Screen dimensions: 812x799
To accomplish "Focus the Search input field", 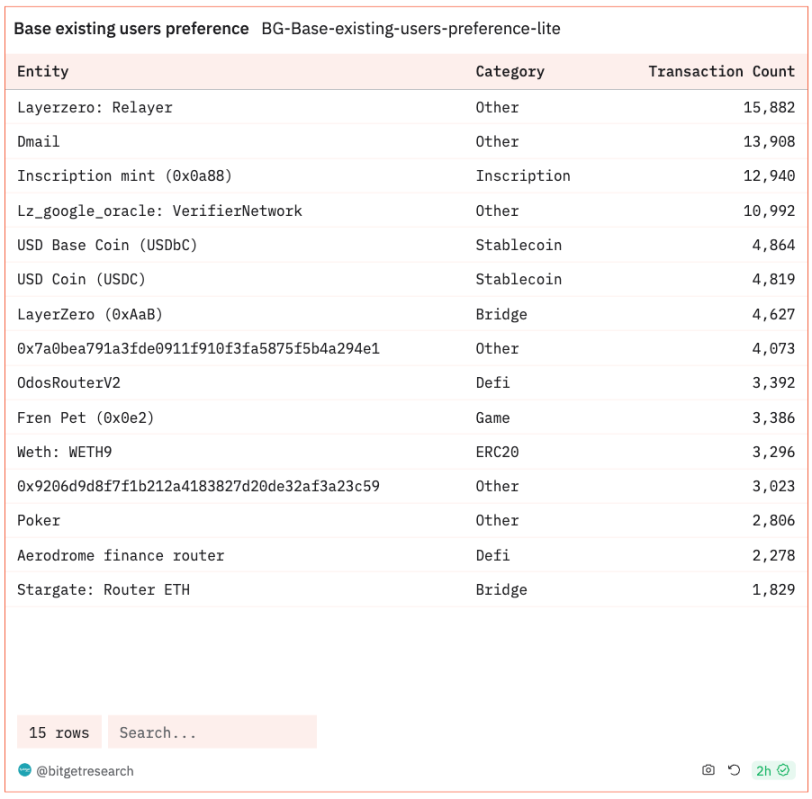I will point(212,732).
